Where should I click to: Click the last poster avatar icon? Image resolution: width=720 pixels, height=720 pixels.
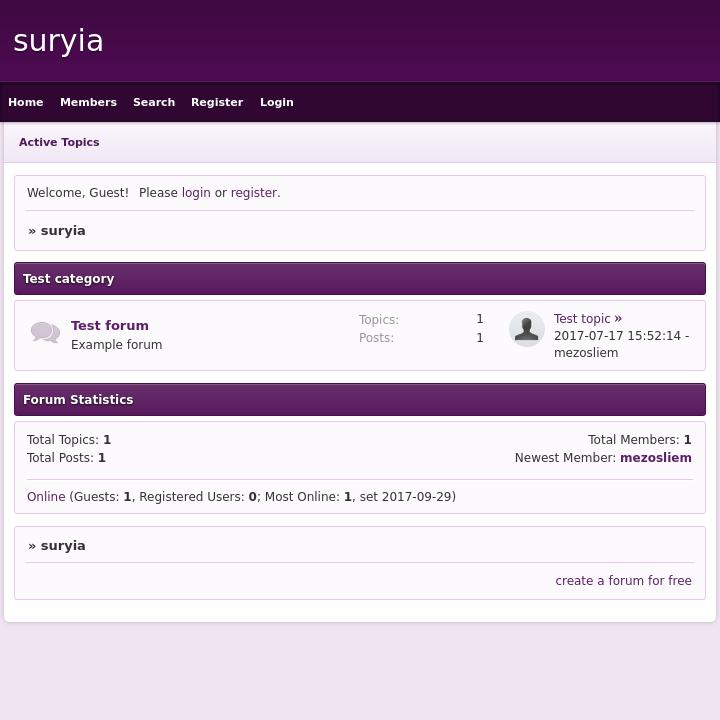(x=527, y=329)
